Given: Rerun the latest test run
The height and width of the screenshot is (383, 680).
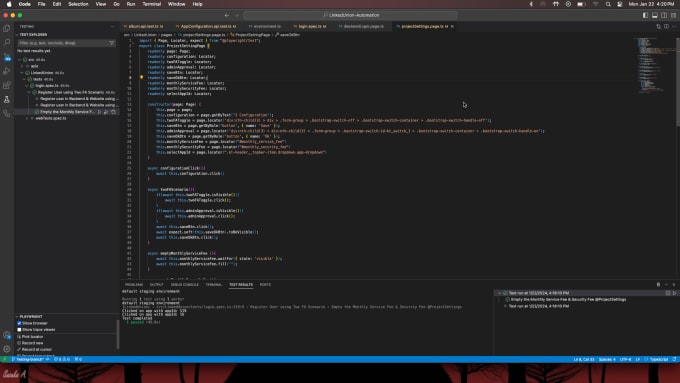Looking at the screenshot, I should click(x=674, y=293).
